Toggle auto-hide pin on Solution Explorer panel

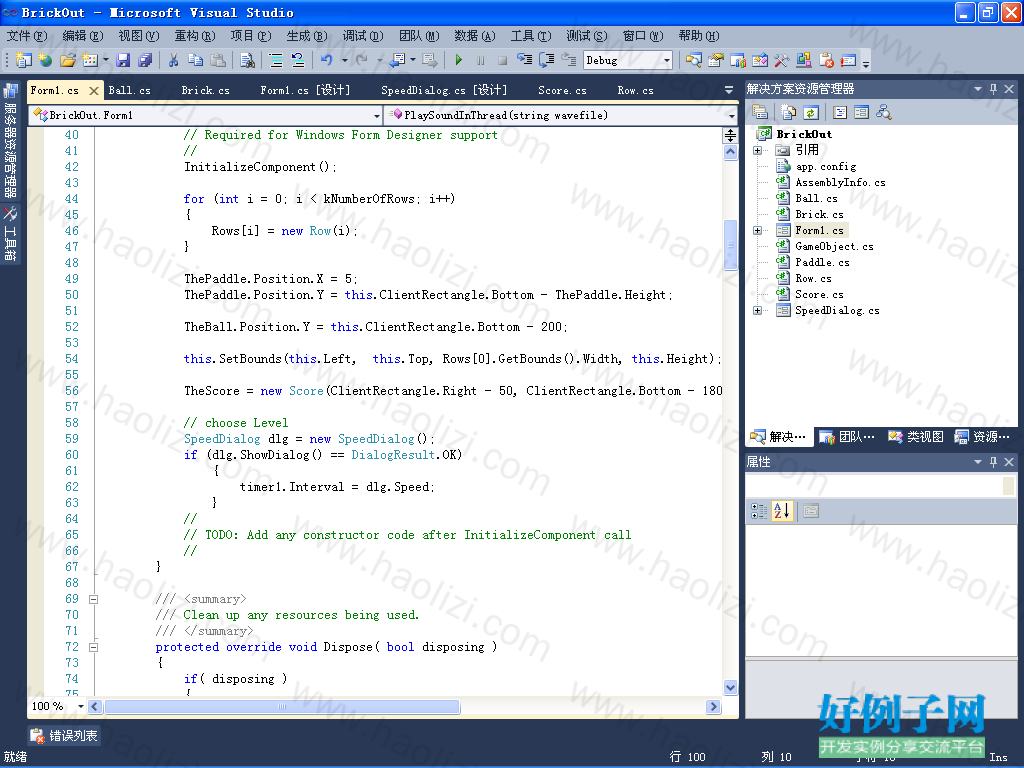point(993,89)
